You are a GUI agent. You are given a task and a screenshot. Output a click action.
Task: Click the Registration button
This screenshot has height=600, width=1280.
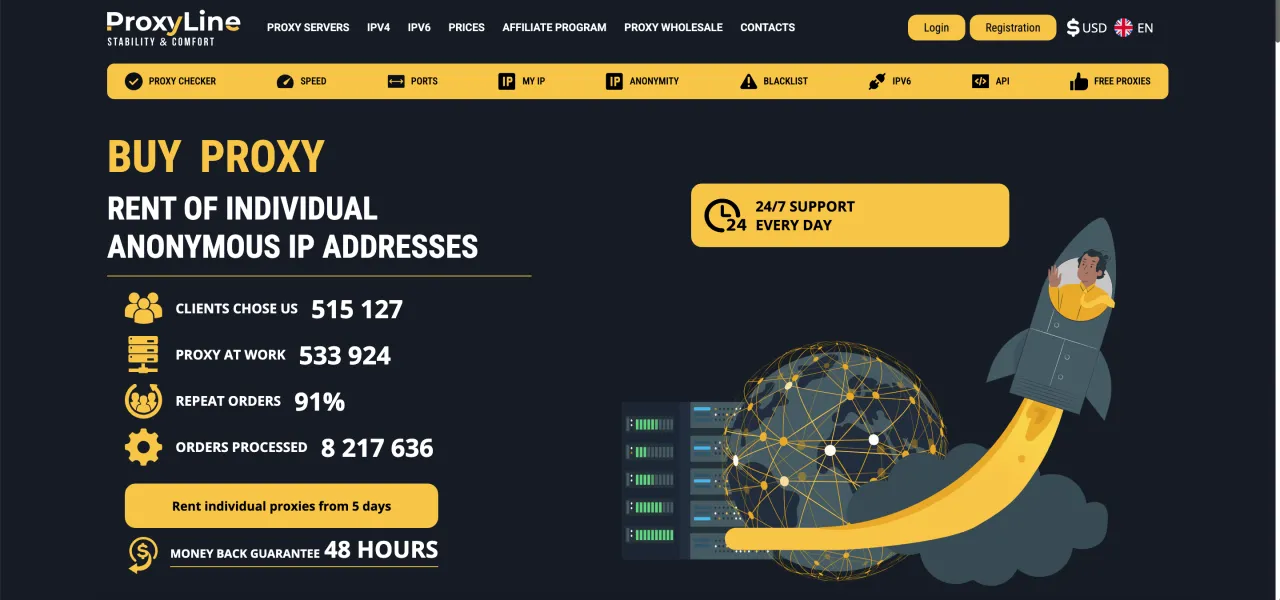point(1012,28)
